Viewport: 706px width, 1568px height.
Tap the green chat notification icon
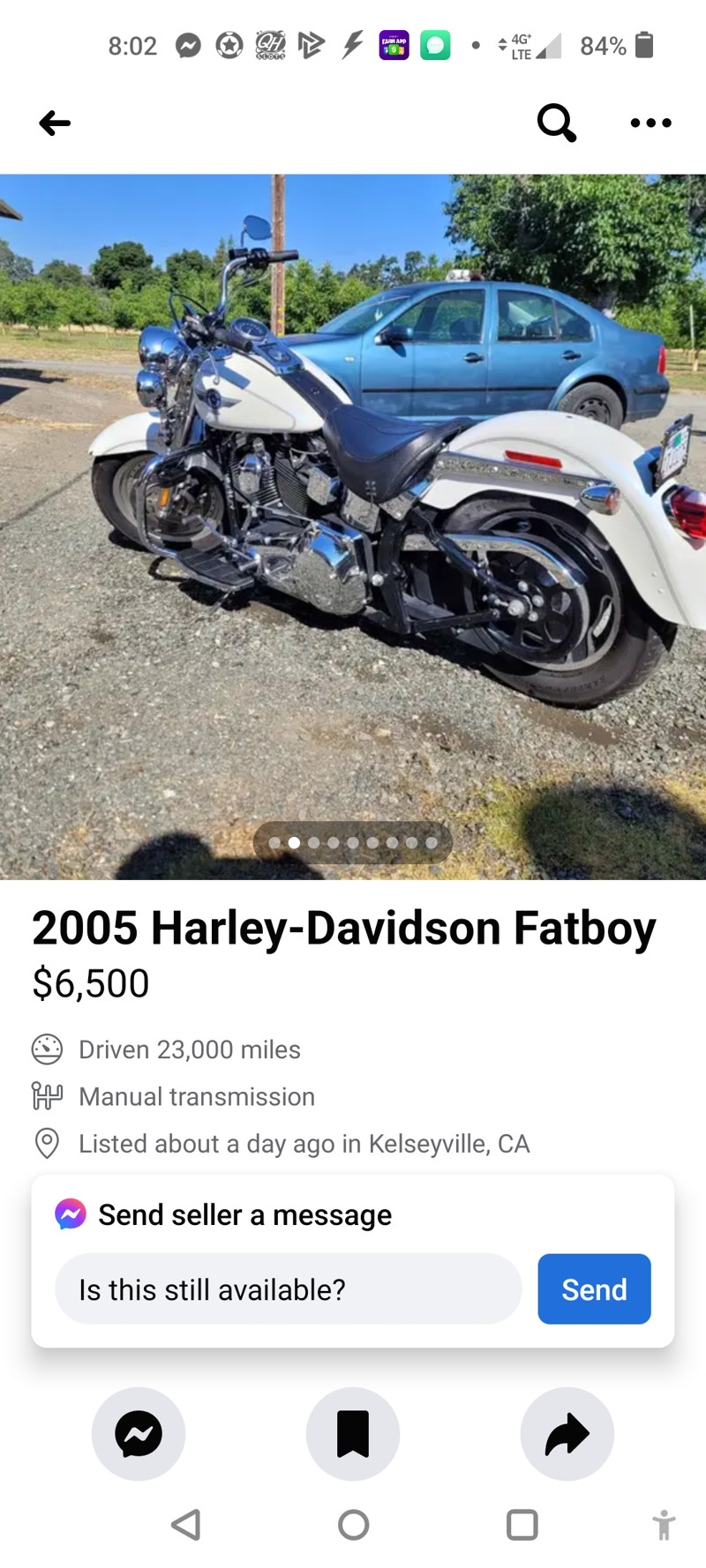click(435, 45)
